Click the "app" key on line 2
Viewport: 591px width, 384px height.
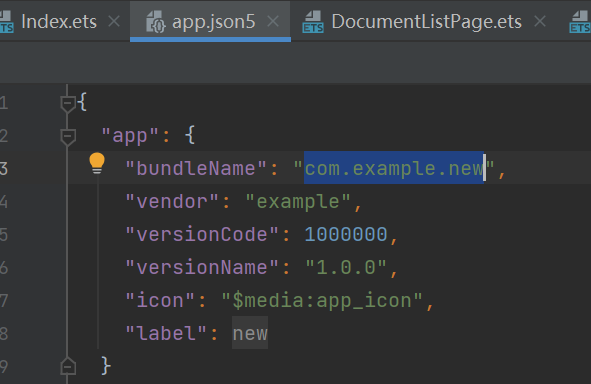point(130,136)
